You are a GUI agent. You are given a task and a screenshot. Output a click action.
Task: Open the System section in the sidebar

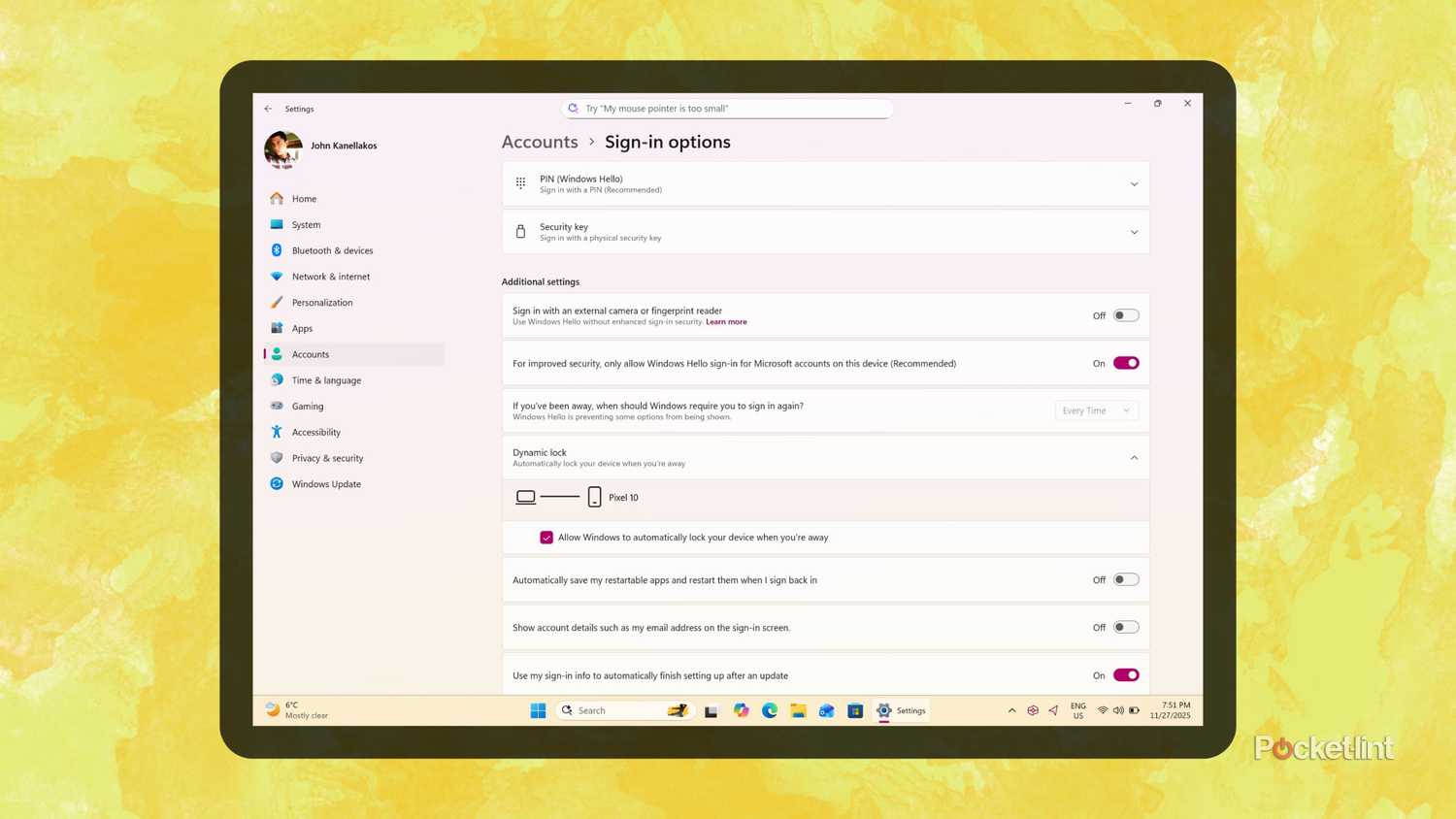click(x=306, y=224)
